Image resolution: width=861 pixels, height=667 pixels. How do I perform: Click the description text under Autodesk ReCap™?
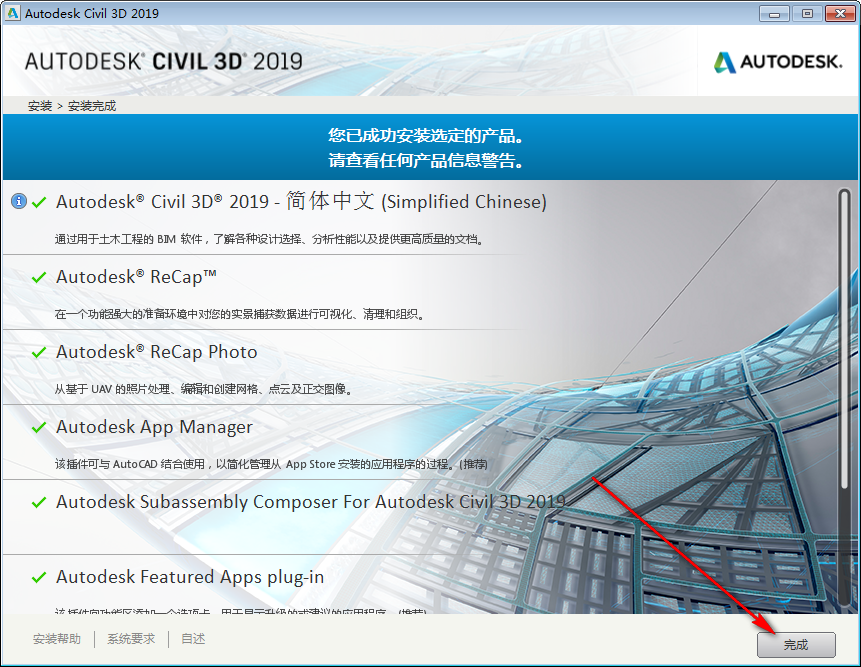click(239, 314)
